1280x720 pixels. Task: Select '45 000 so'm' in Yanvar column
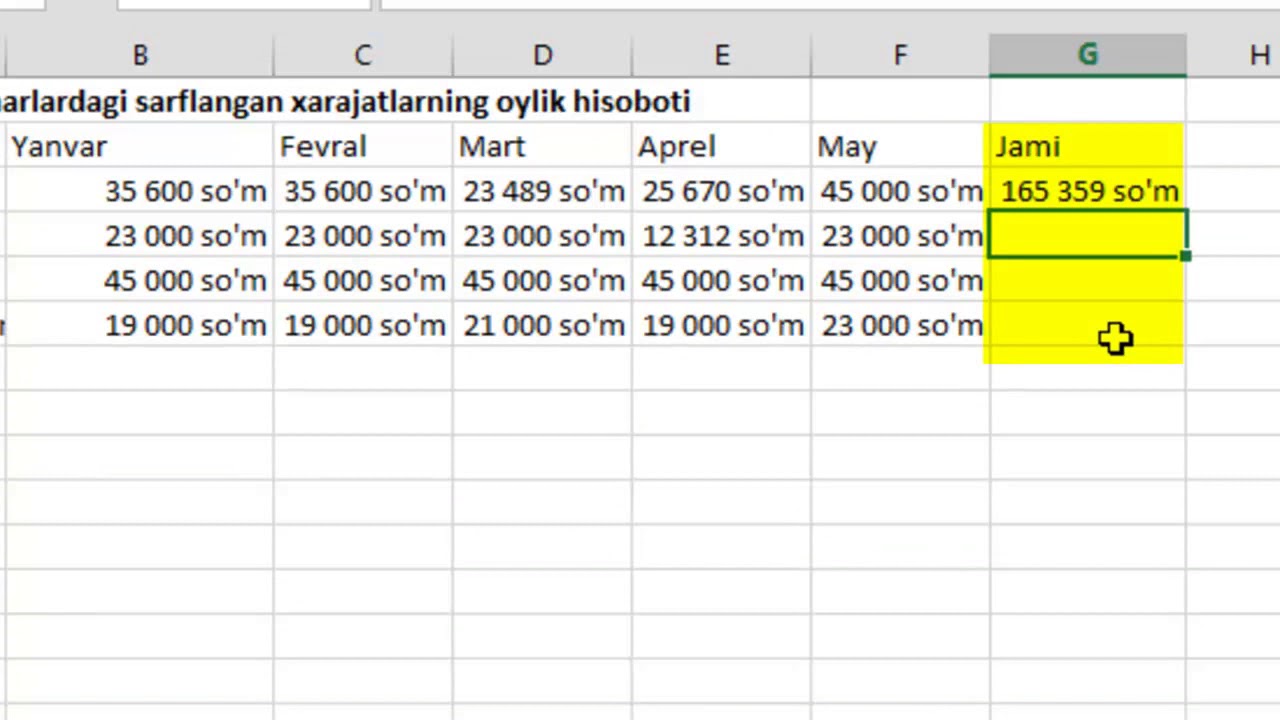(x=139, y=281)
